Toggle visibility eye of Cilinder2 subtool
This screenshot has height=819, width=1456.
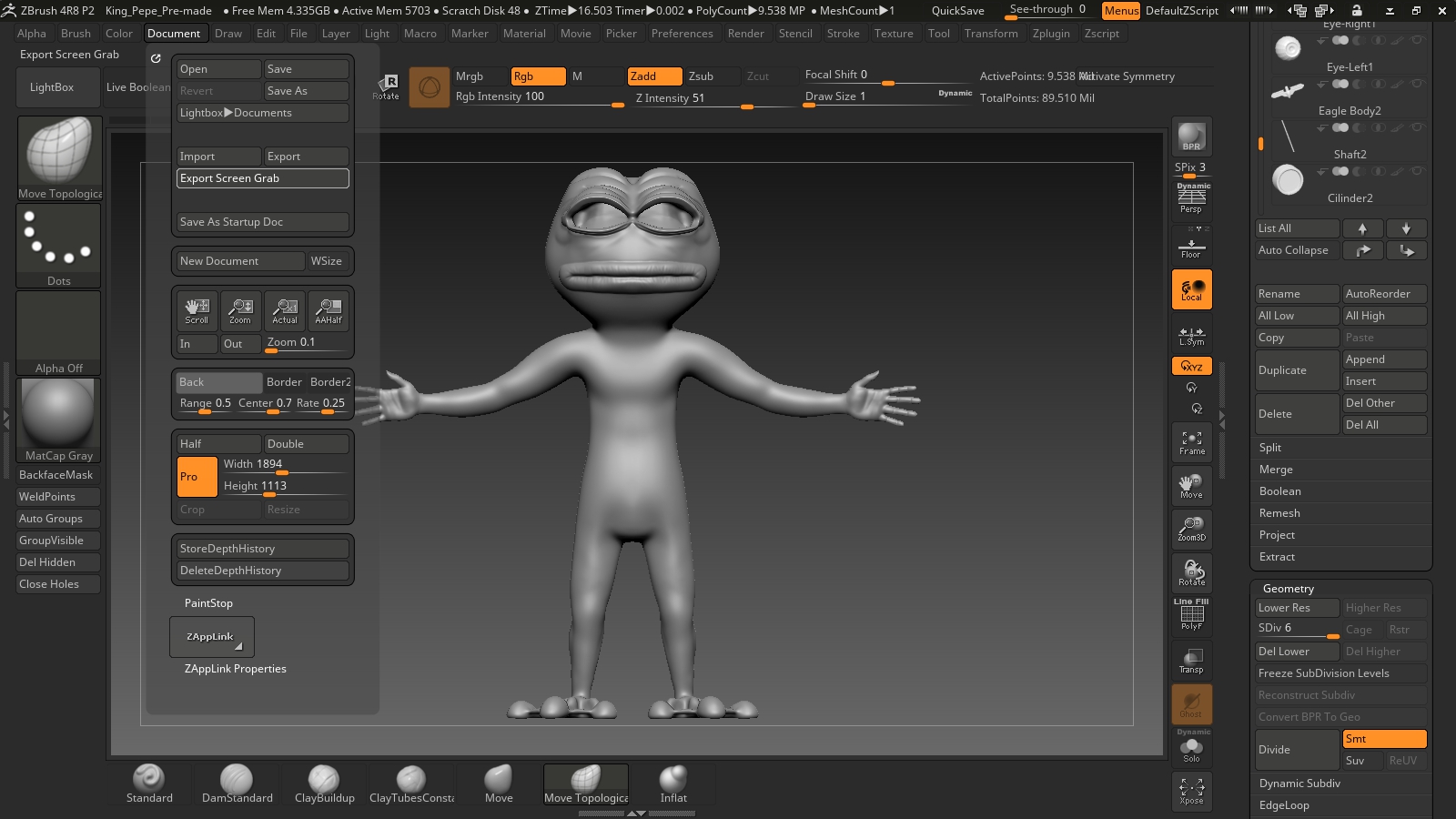pos(1416,171)
